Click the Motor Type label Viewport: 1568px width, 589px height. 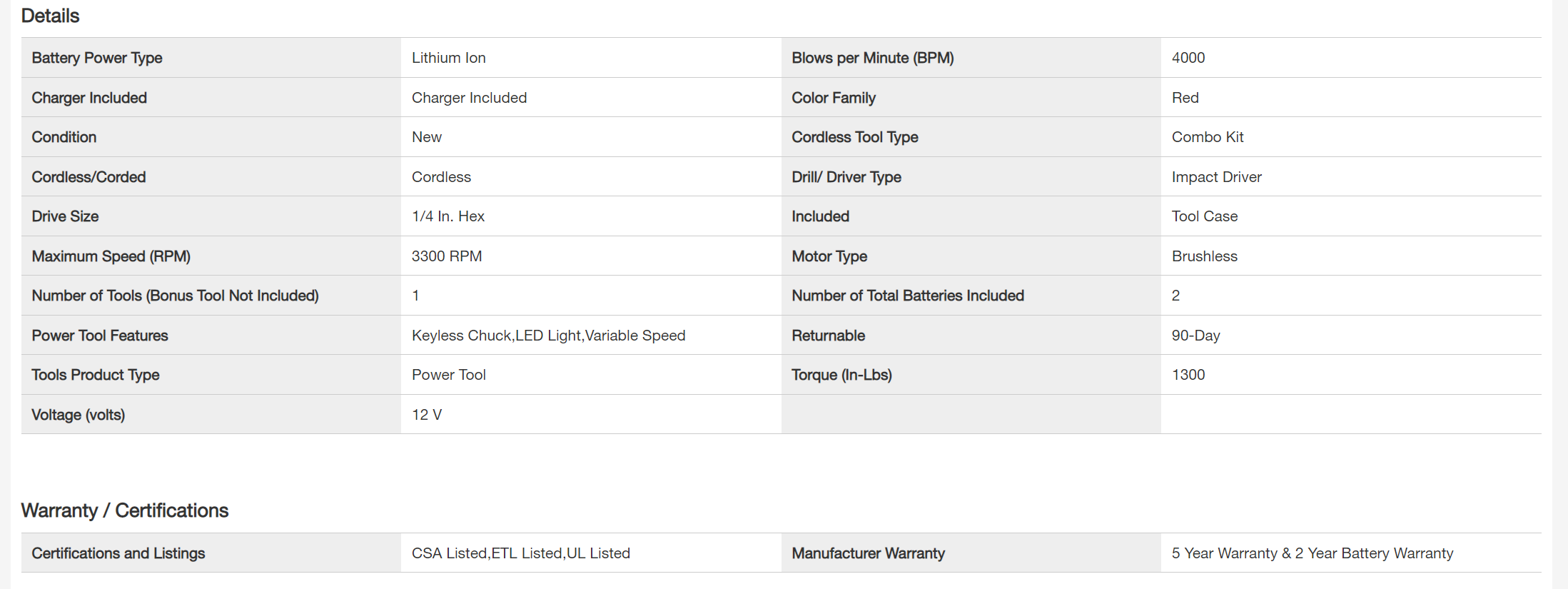(829, 256)
